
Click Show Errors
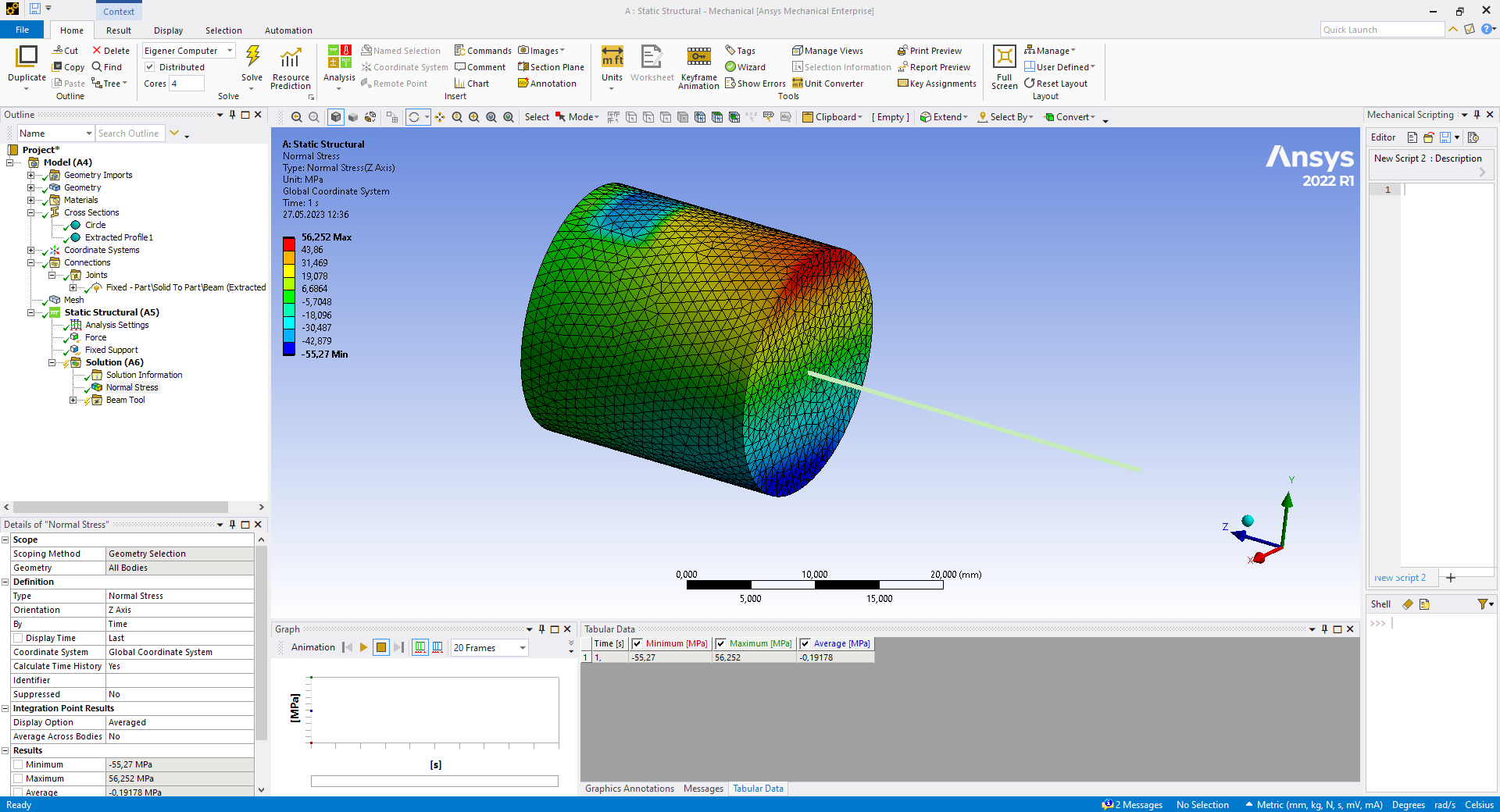[x=755, y=84]
